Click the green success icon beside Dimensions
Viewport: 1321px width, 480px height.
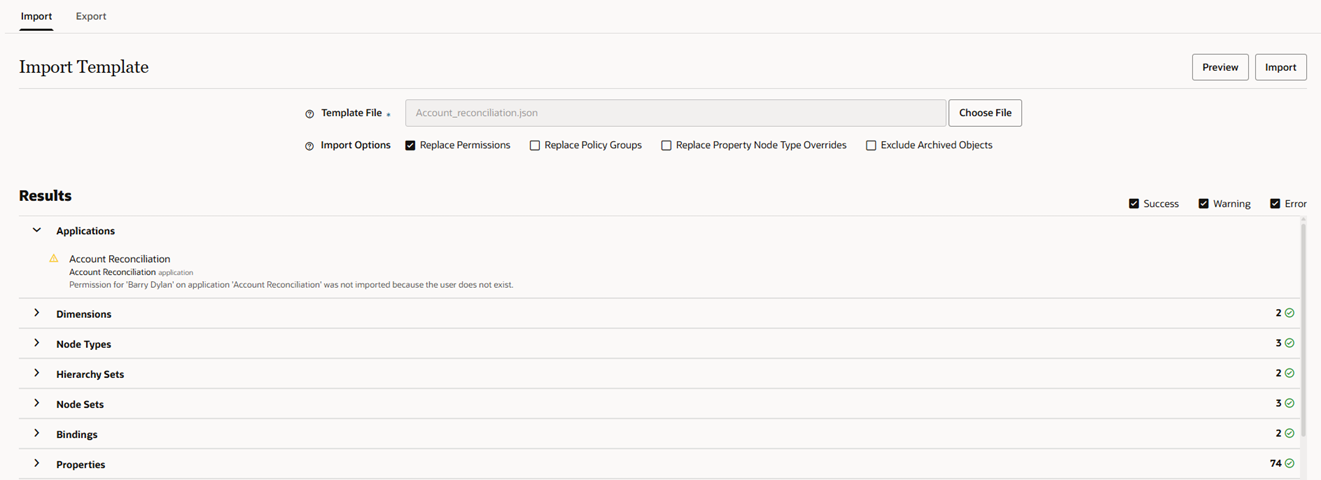pyautogui.click(x=1289, y=313)
